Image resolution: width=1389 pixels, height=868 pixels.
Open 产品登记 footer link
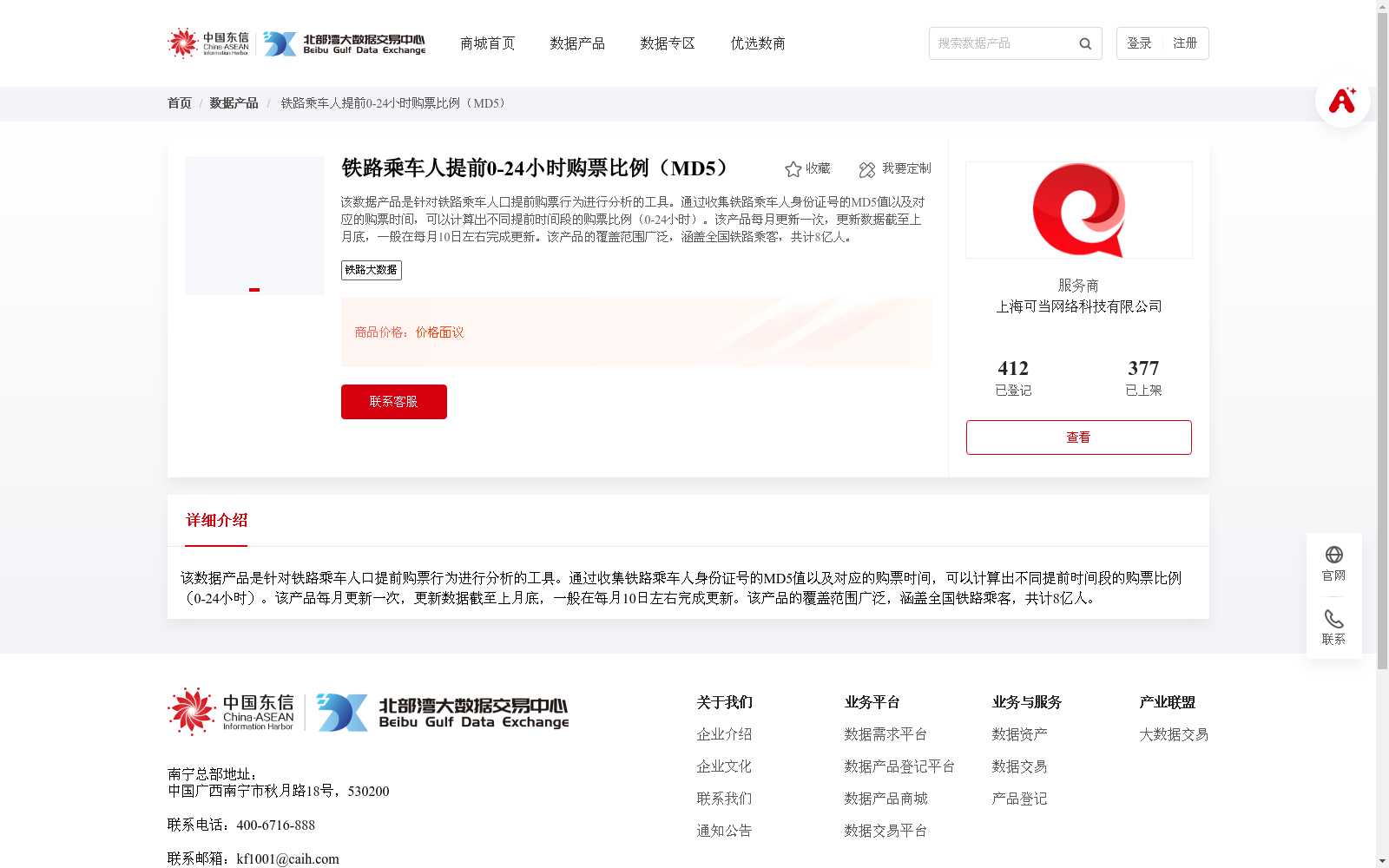pyautogui.click(x=1019, y=799)
